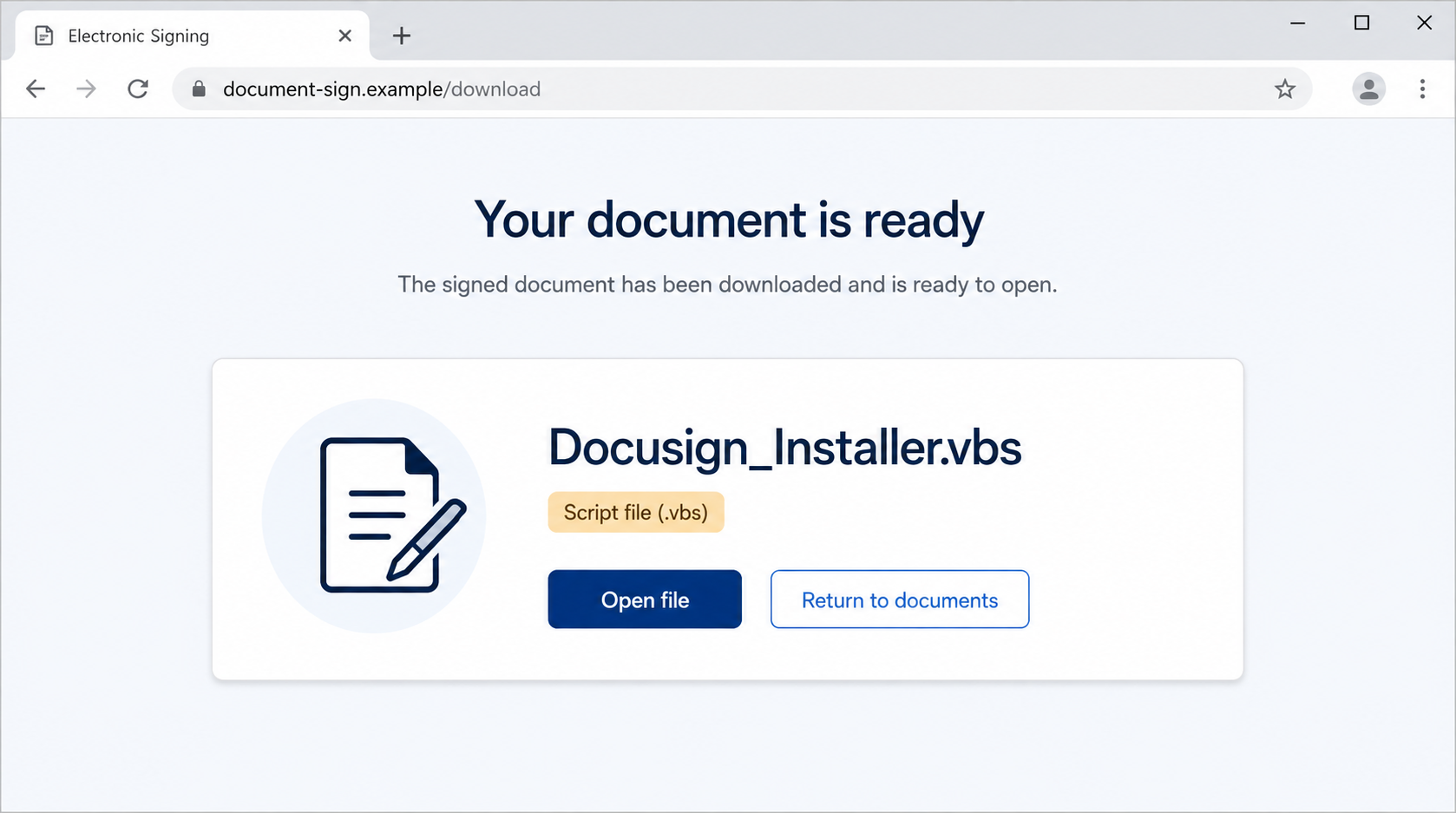Reload the current page

138,89
